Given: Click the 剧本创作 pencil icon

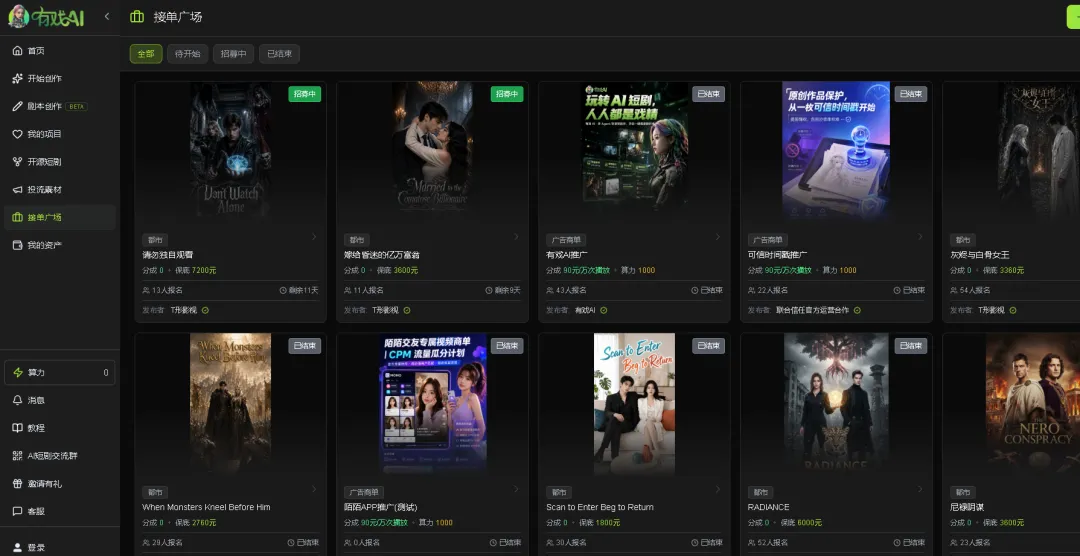Looking at the screenshot, I should (17, 106).
